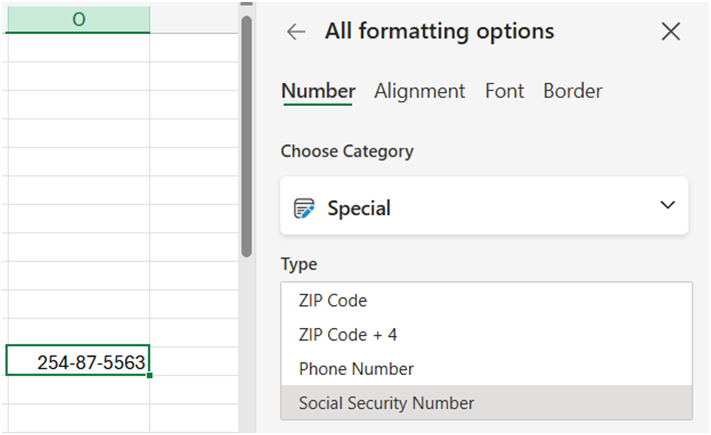The width and height of the screenshot is (711, 435).
Task: Close the All formatting options pane
Action: (671, 31)
